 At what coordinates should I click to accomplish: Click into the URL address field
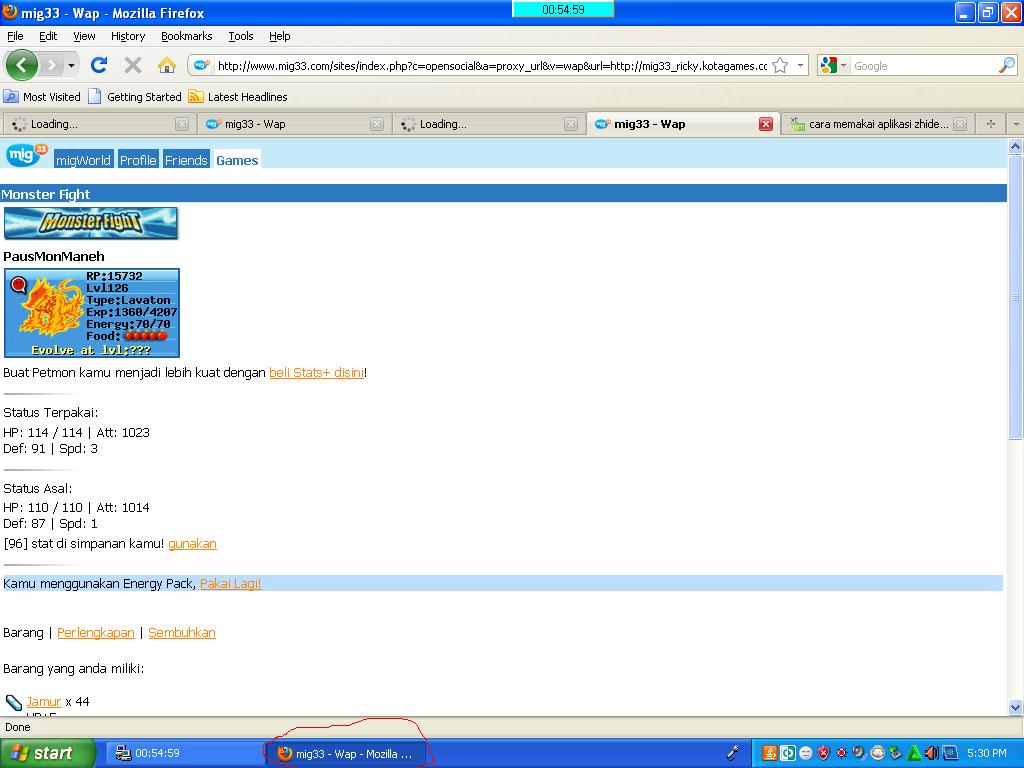click(x=491, y=65)
